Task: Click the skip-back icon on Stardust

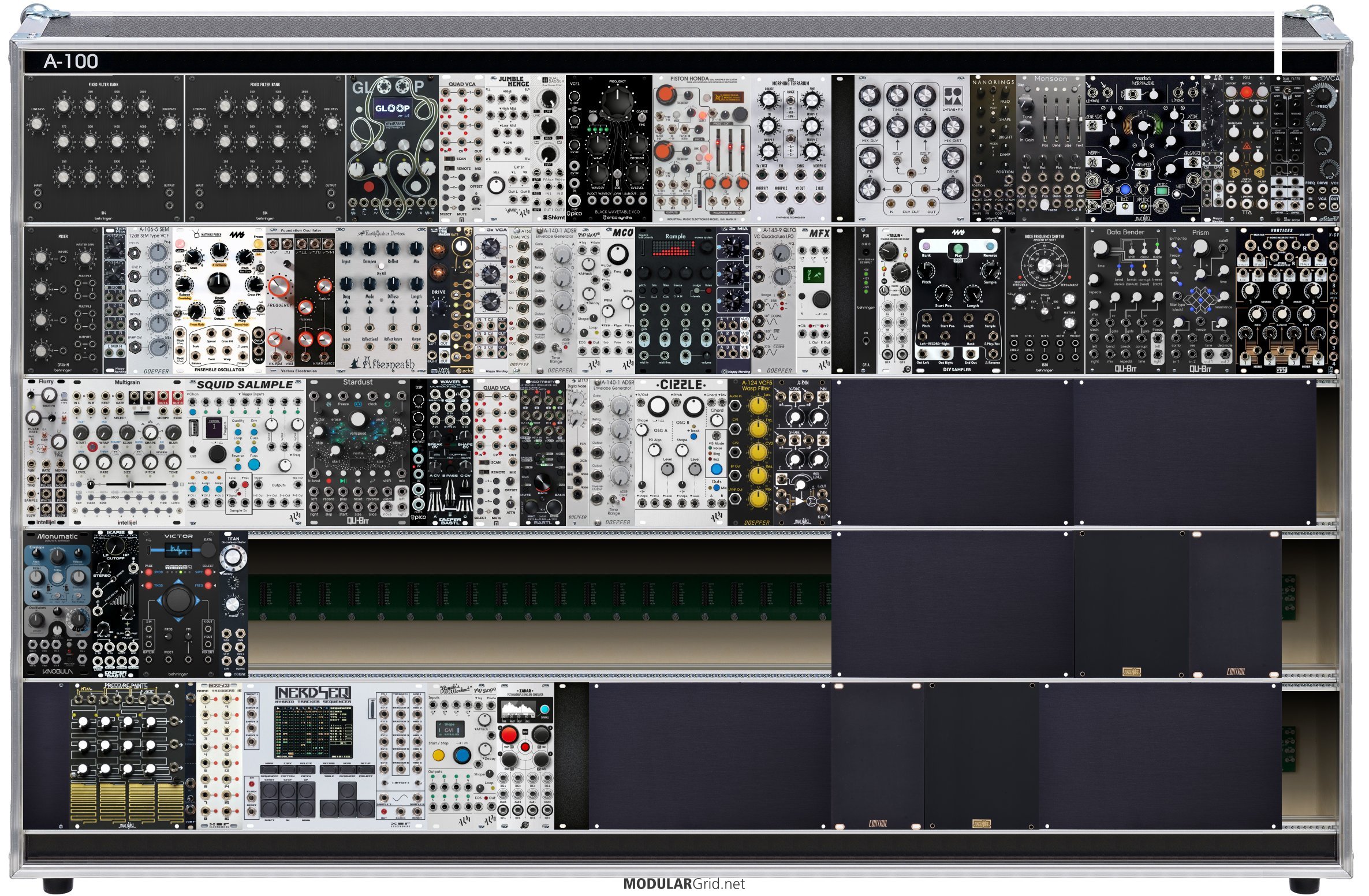Action: pos(358,480)
